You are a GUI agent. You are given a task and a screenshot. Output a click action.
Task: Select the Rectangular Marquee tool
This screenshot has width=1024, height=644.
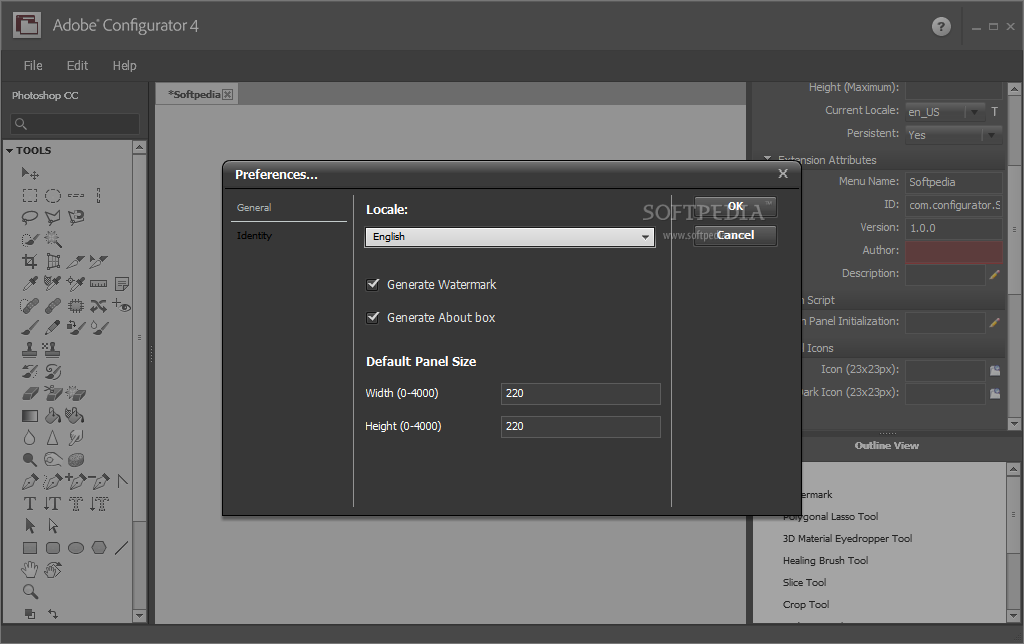click(x=29, y=195)
